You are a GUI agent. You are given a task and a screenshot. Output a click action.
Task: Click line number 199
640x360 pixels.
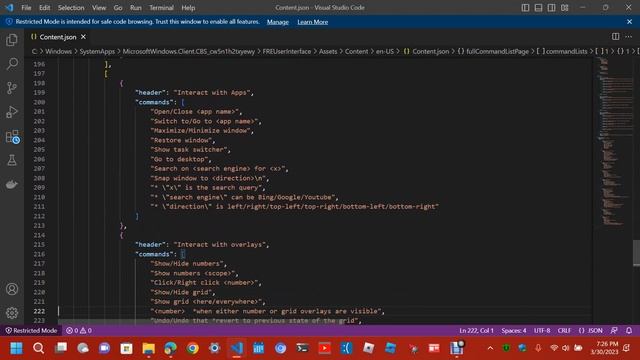point(39,93)
